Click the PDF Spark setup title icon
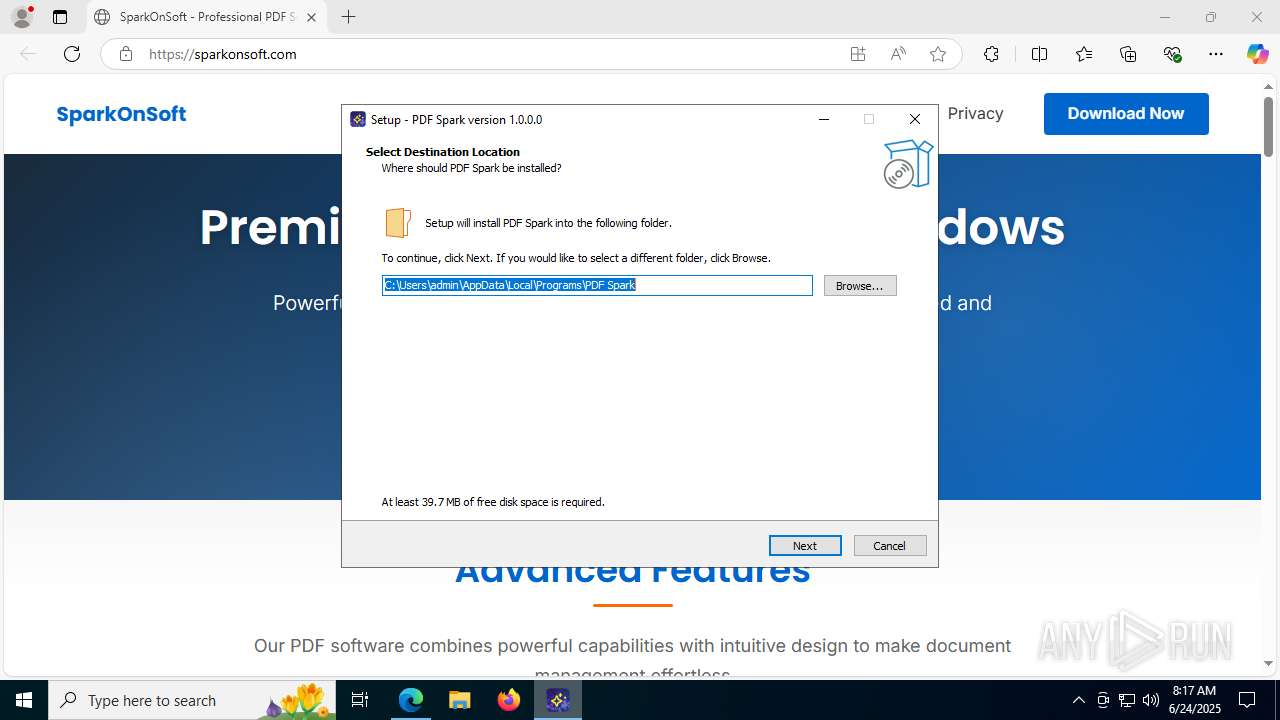Screen dimensions: 1280x720 pos(358,119)
